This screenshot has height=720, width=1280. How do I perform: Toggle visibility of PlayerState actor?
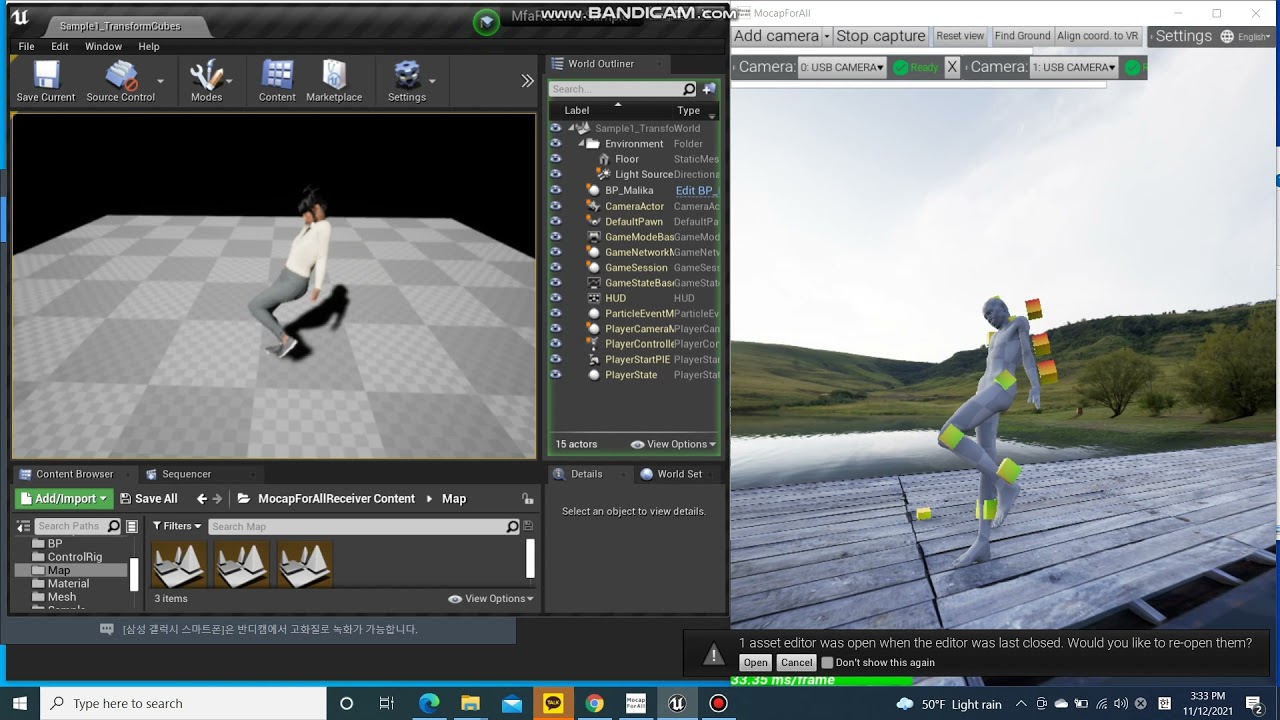pos(555,375)
